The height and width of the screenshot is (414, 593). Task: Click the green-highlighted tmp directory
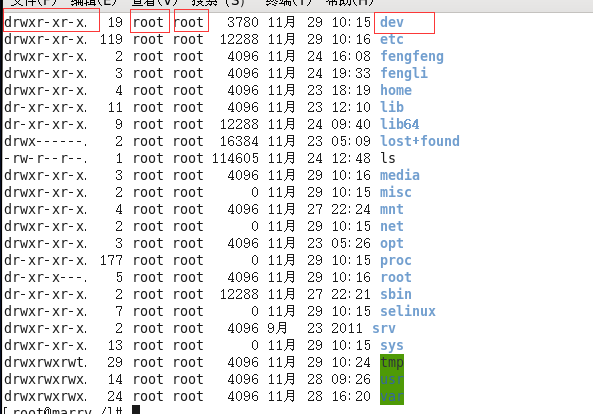[392, 363]
